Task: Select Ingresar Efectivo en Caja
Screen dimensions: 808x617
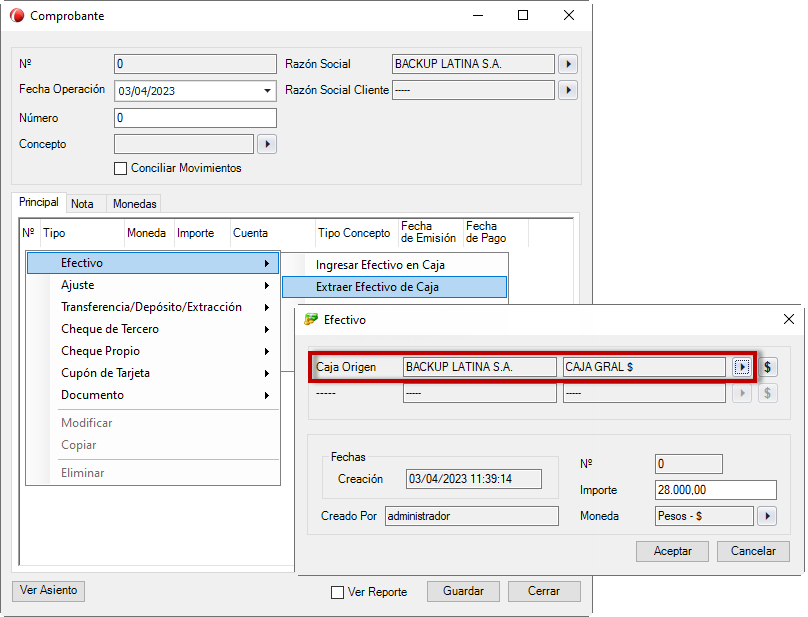Action: pyautogui.click(x=395, y=265)
